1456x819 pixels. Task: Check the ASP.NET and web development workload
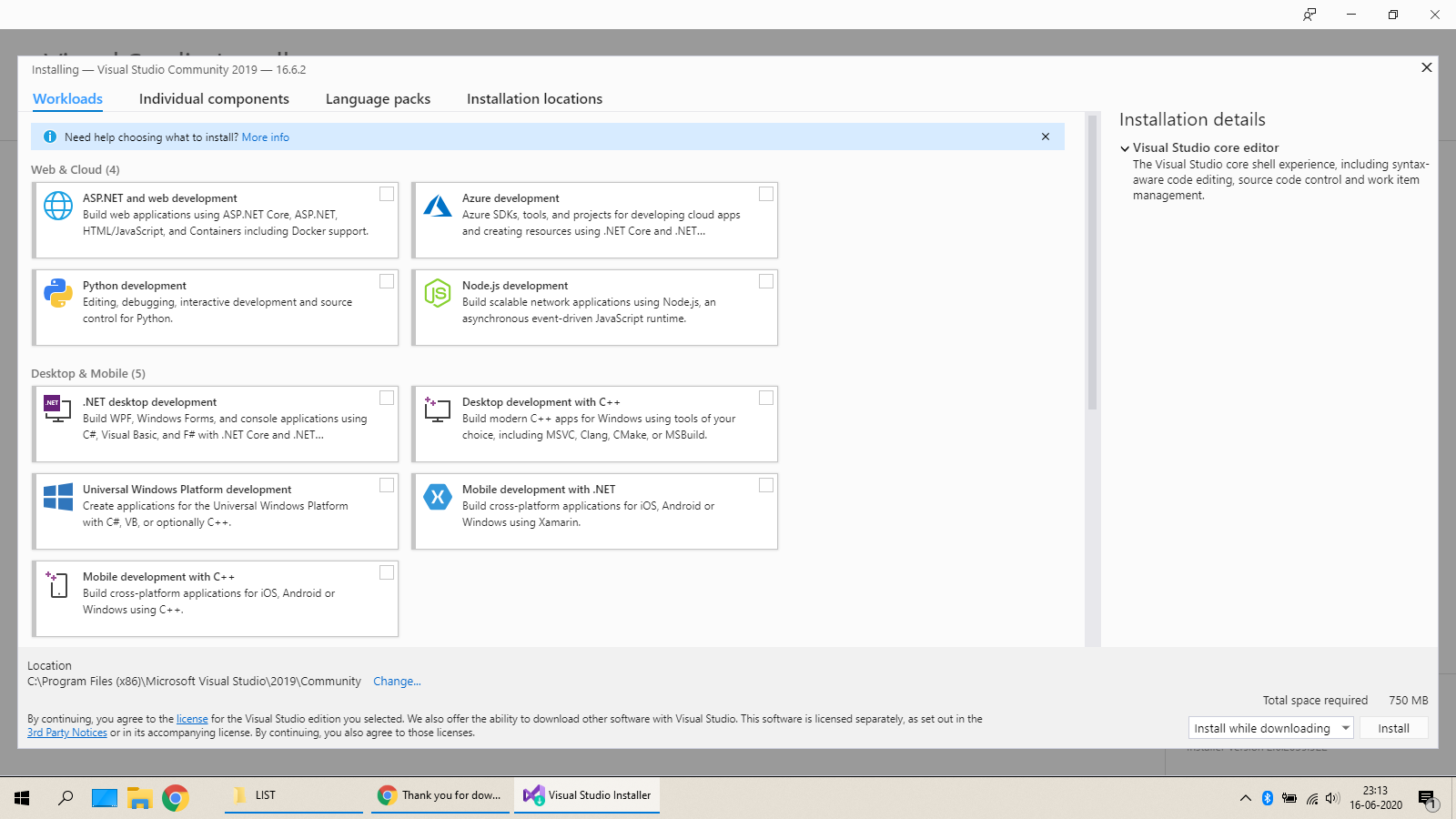tap(387, 194)
